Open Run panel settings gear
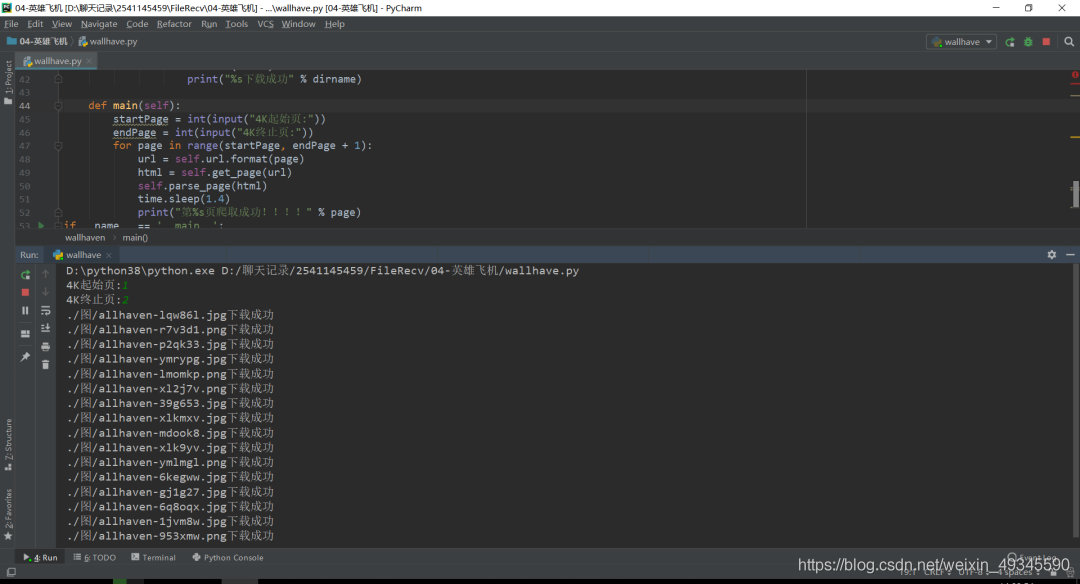 tap(1052, 255)
